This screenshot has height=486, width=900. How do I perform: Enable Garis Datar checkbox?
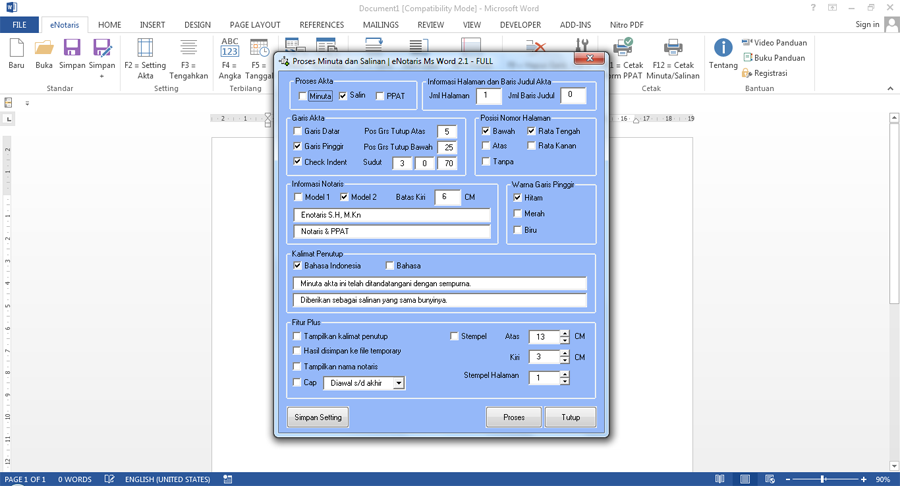click(297, 131)
